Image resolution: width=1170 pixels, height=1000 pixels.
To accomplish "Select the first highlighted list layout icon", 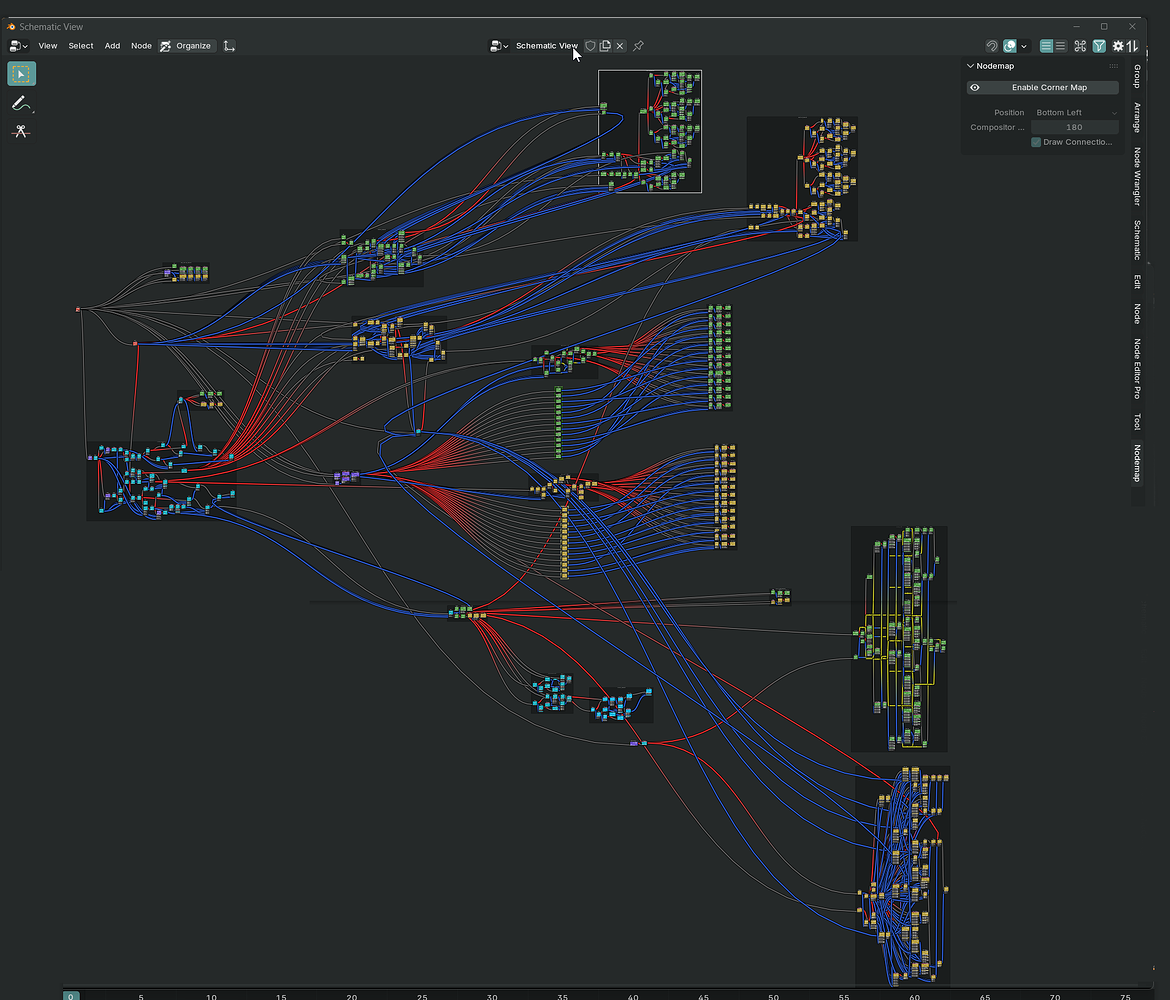I will (x=1046, y=46).
